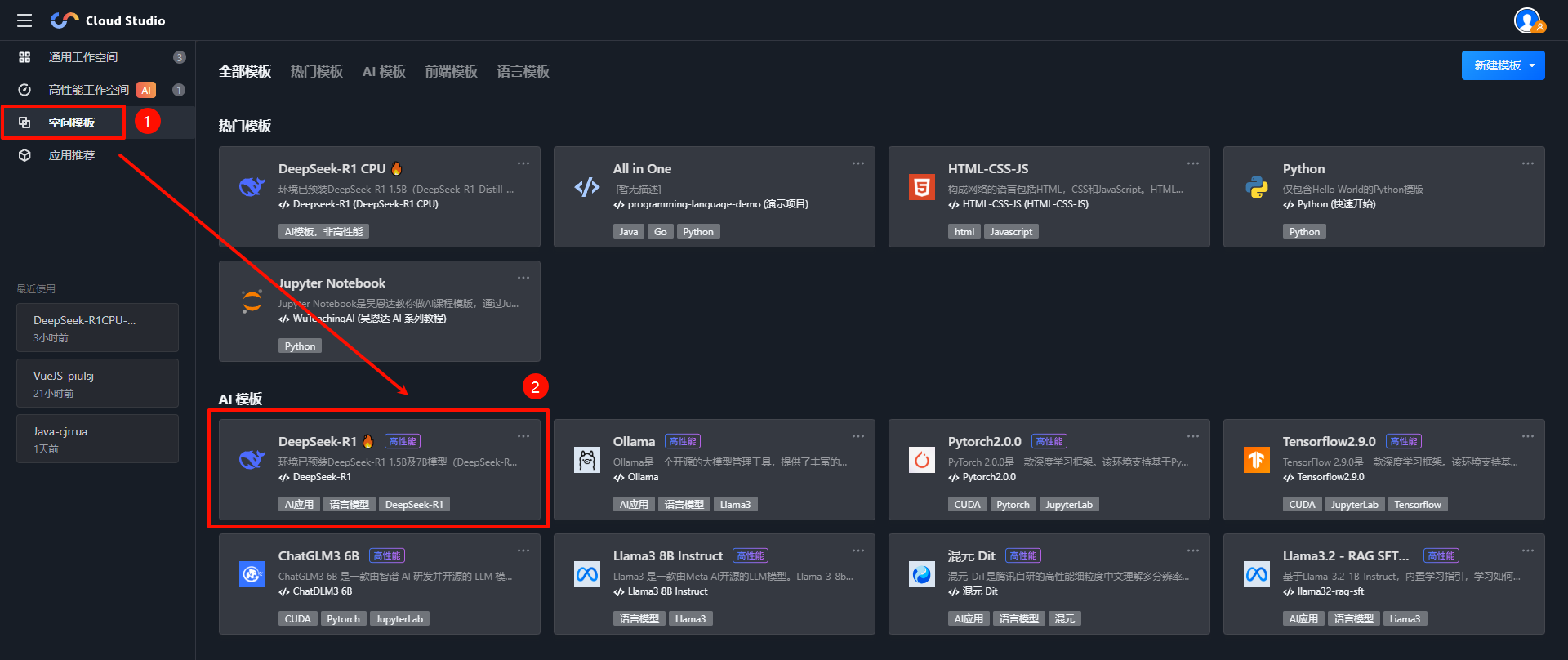Image resolution: width=1568 pixels, height=660 pixels.
Task: Open 通用工作空间 in the sidebar
Action: (98, 57)
